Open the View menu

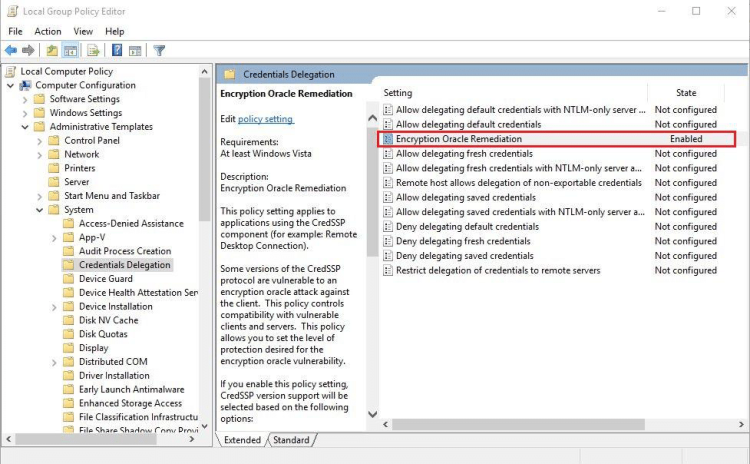point(82,31)
